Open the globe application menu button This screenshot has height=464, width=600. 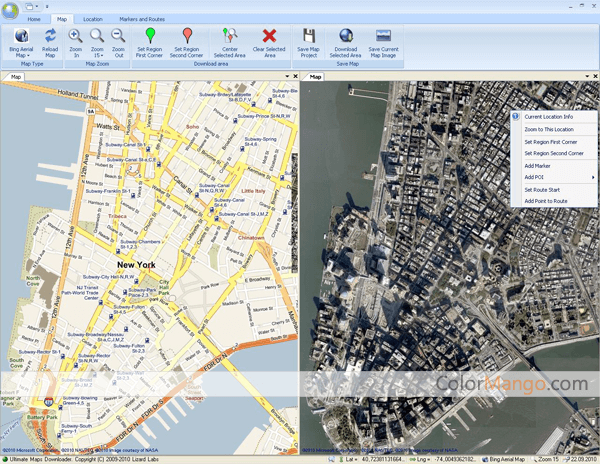[x=10, y=10]
